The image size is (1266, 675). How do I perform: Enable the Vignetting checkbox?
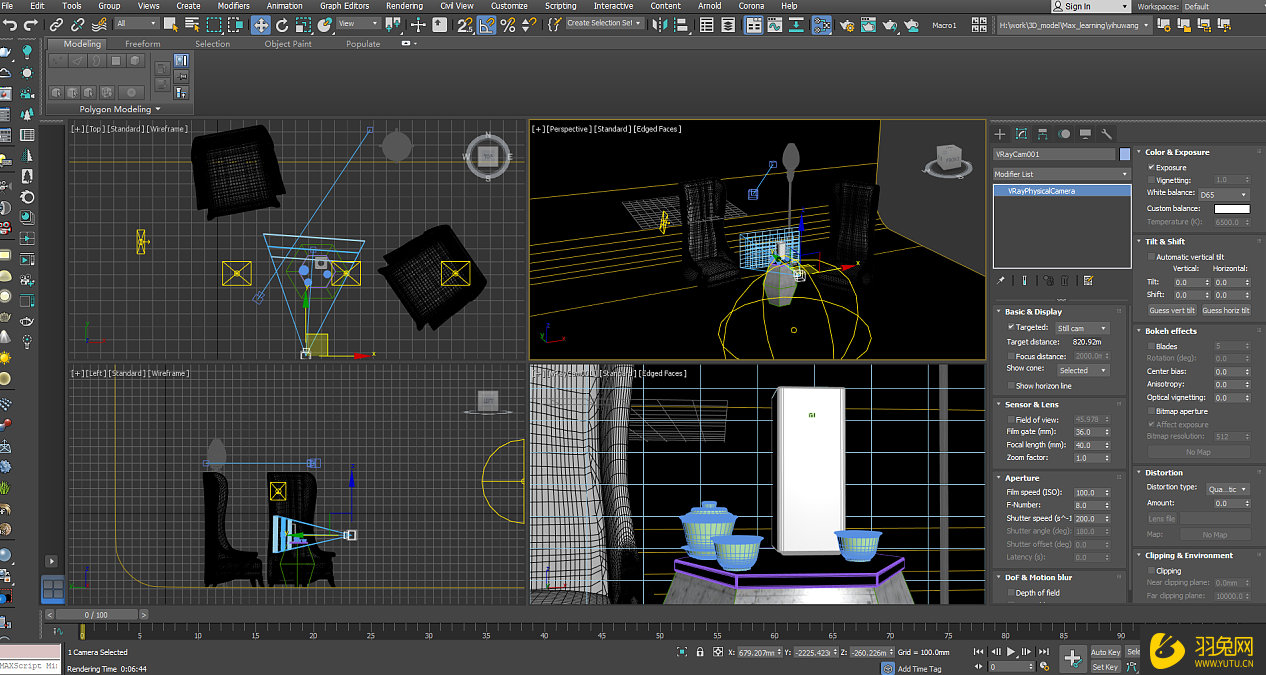[x=1149, y=180]
